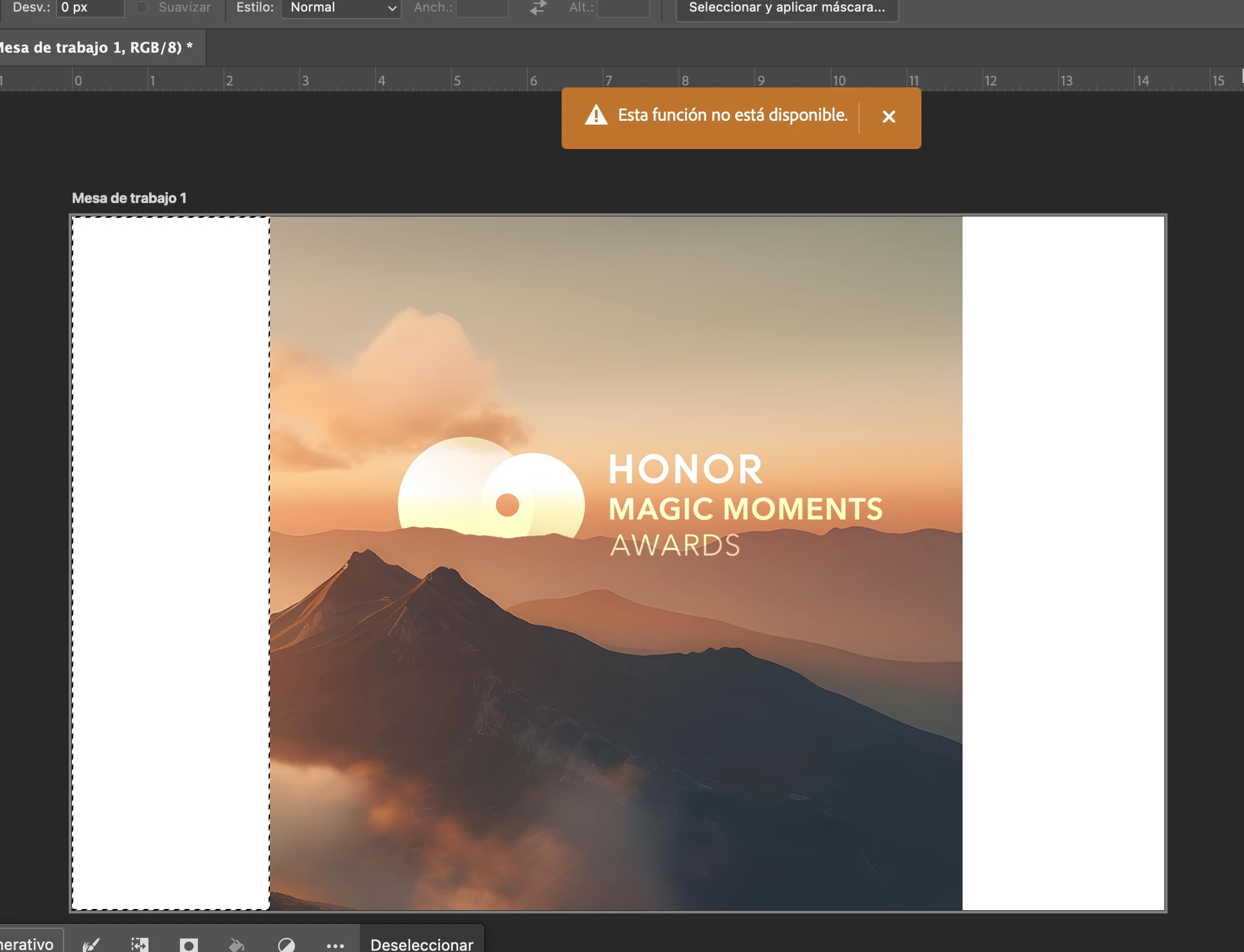This screenshot has width=1244, height=952.
Task: Click the Alt. height input field
Action: click(x=623, y=8)
